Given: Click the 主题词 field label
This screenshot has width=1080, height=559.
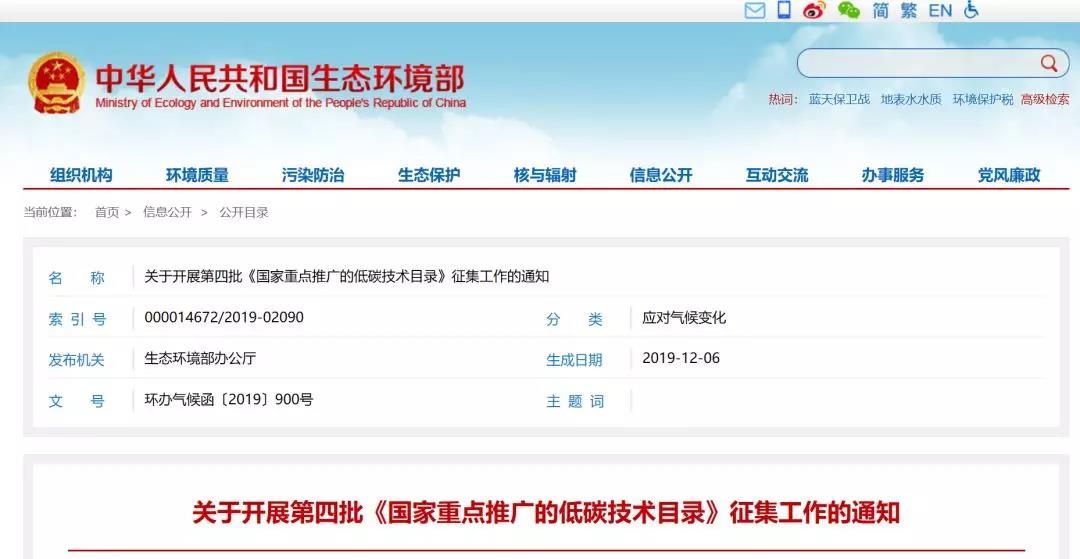Looking at the screenshot, I should click(575, 401).
